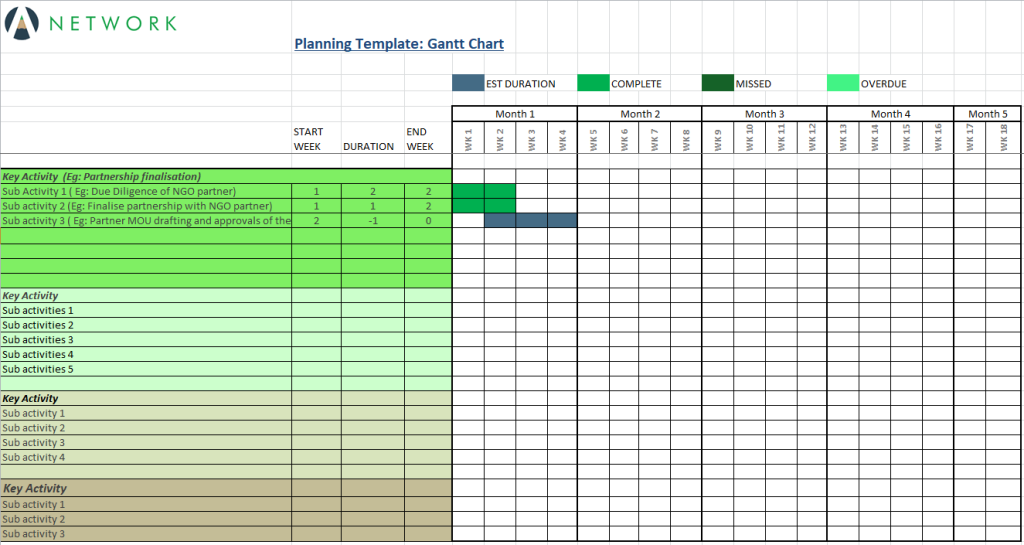
Task: Click the blue bar in Sub activity 3 row
Action: pyautogui.click(x=530, y=221)
